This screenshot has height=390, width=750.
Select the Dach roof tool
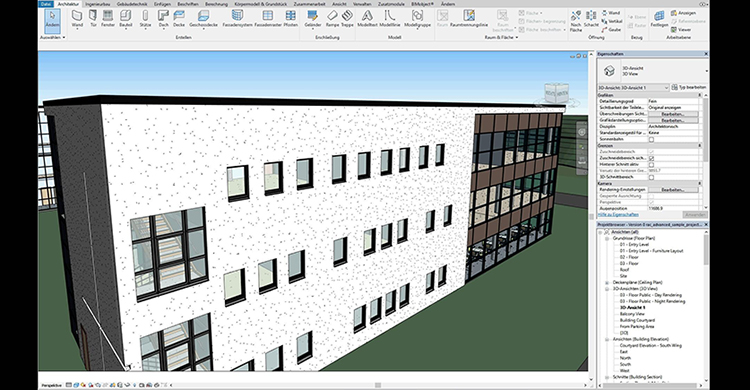164,19
